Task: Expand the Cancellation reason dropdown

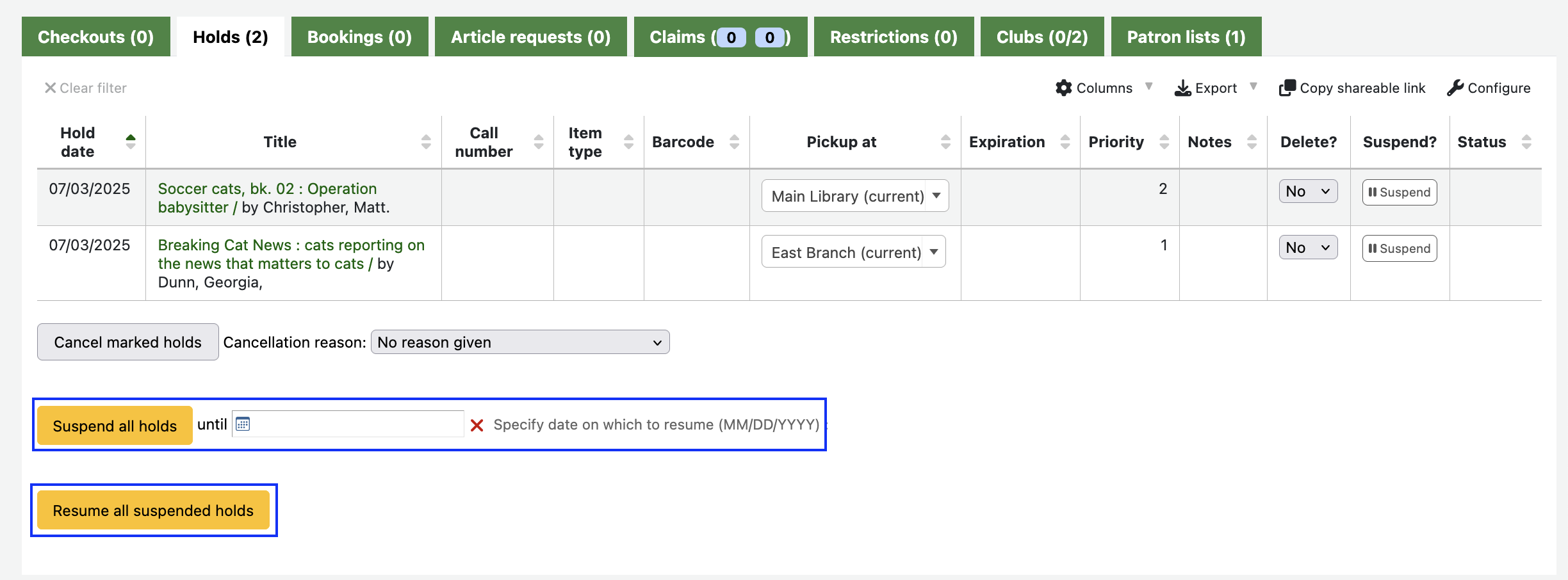Action: pos(519,342)
